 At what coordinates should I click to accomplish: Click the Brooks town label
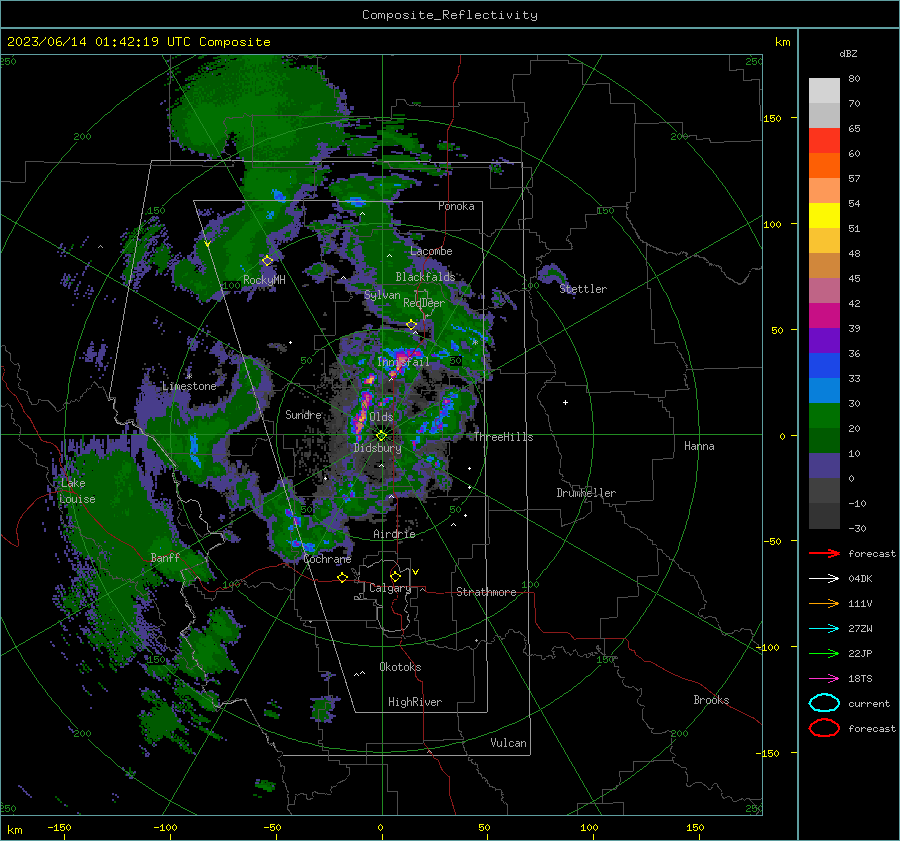click(x=711, y=700)
